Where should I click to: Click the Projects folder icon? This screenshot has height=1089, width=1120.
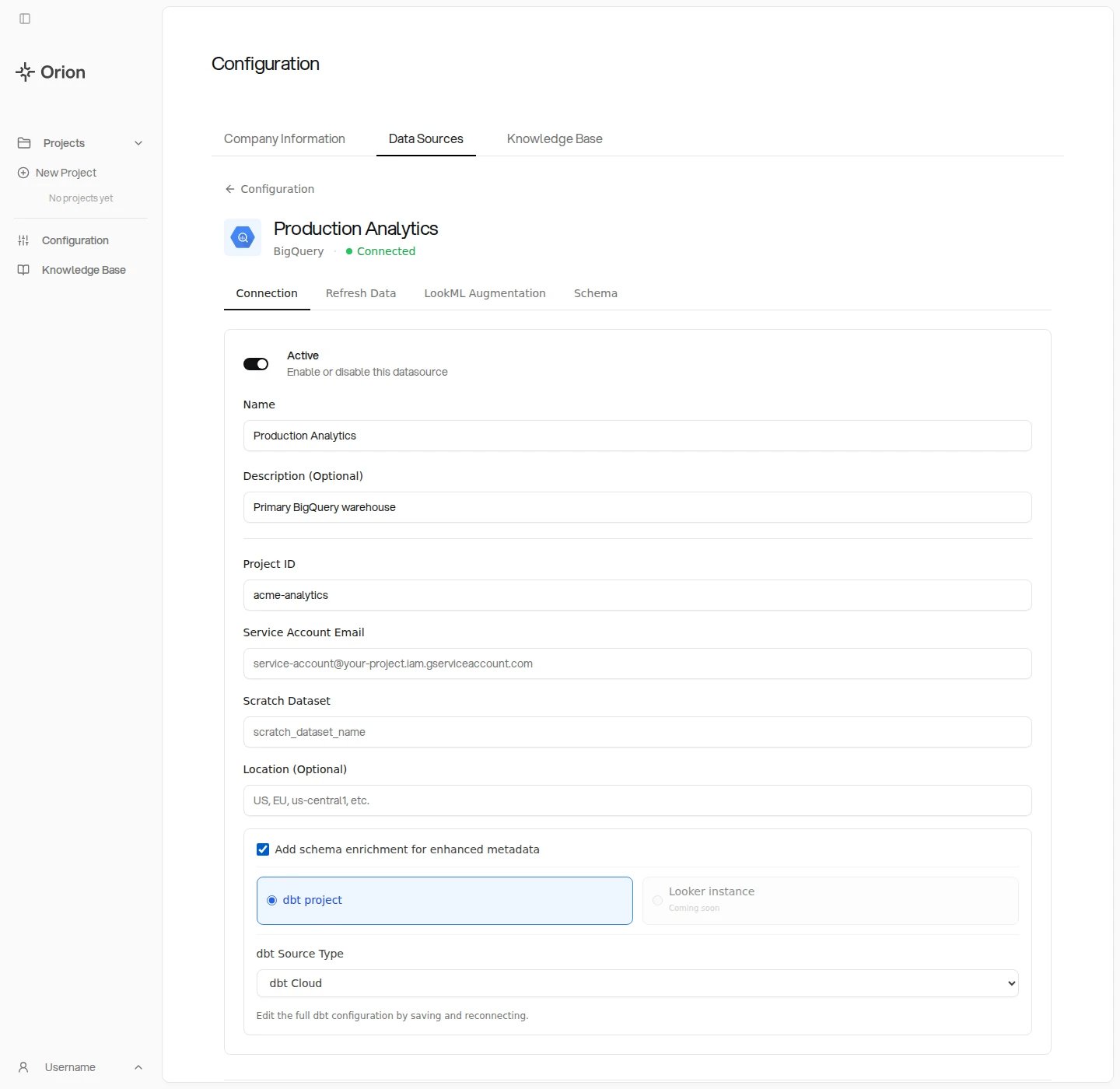click(x=24, y=143)
